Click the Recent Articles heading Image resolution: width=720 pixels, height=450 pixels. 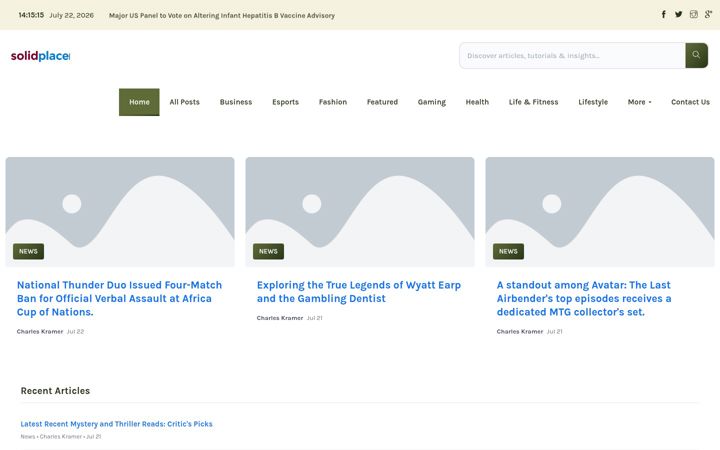(55, 391)
